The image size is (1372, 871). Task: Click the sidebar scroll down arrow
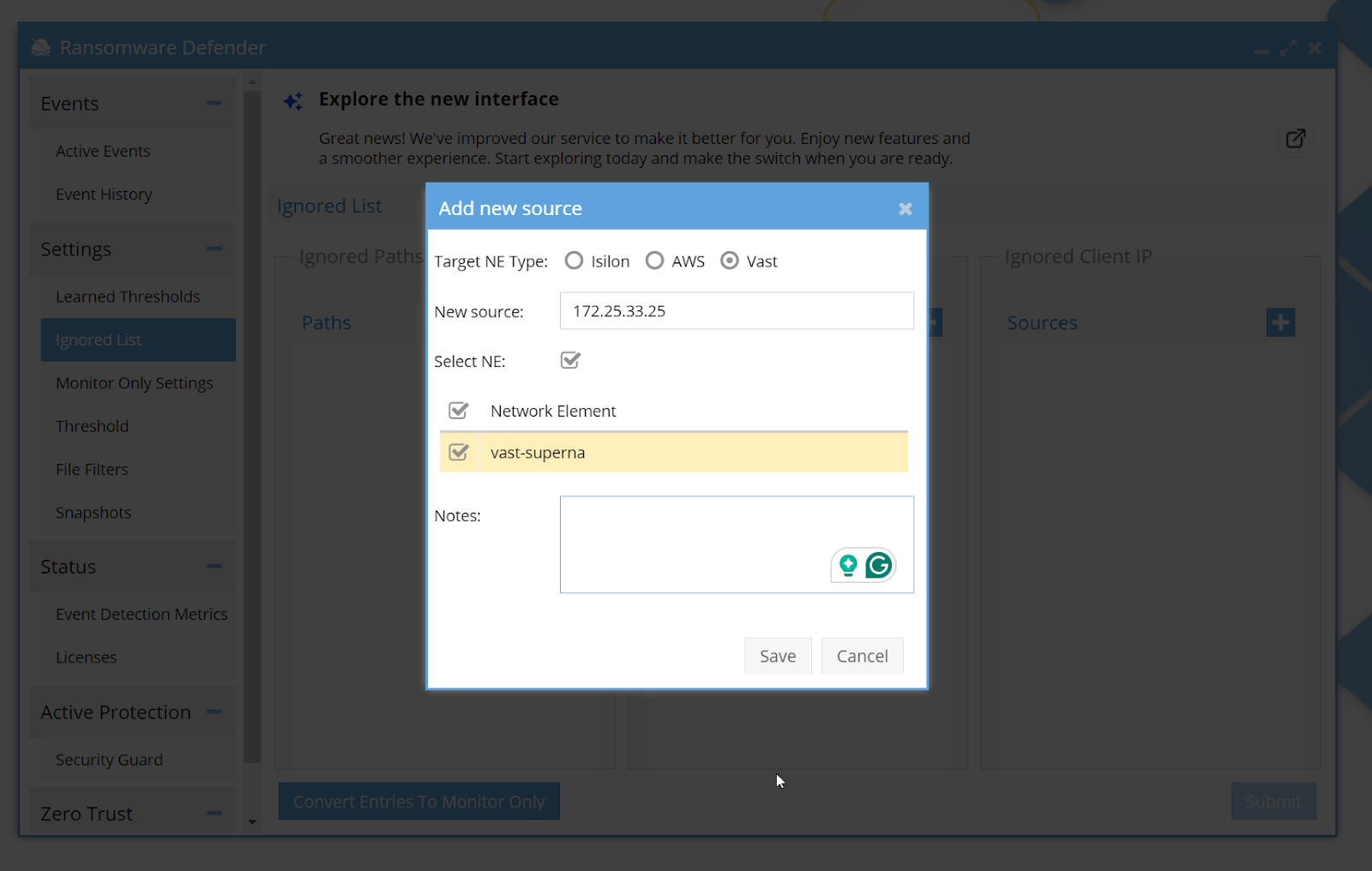click(x=252, y=821)
